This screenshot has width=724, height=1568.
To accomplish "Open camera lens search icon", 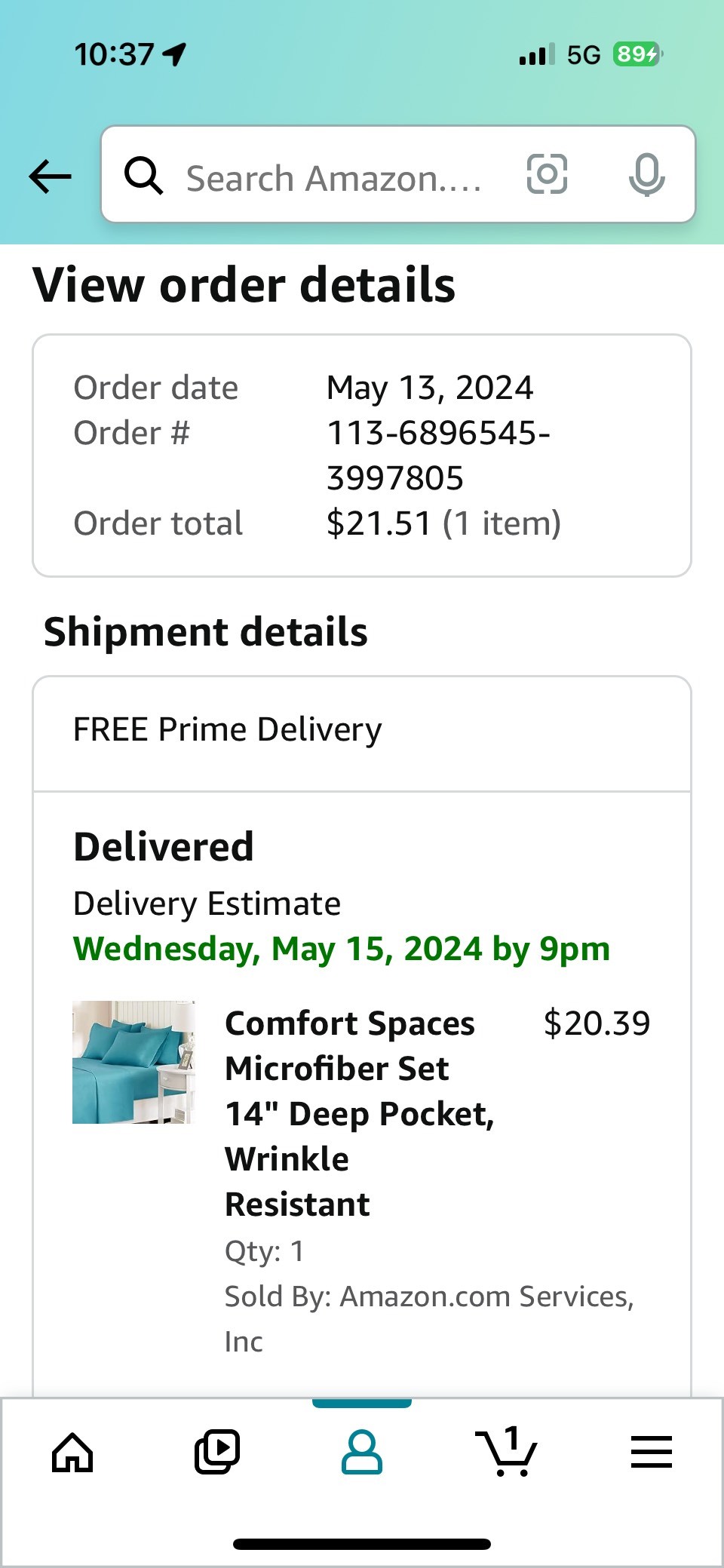I will pyautogui.click(x=547, y=174).
